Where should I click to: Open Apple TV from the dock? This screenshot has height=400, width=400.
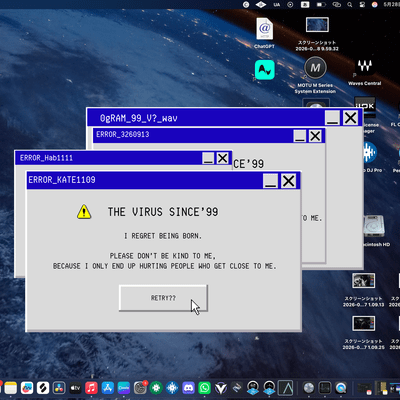(75, 388)
